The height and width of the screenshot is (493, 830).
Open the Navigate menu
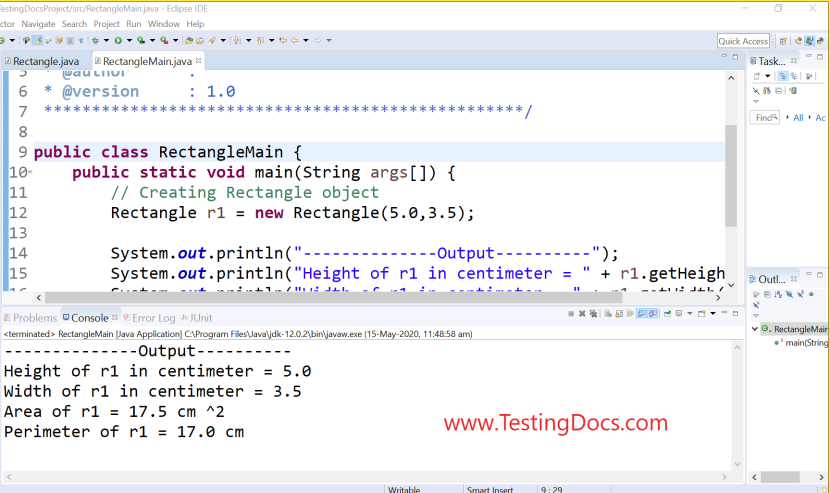(38, 24)
